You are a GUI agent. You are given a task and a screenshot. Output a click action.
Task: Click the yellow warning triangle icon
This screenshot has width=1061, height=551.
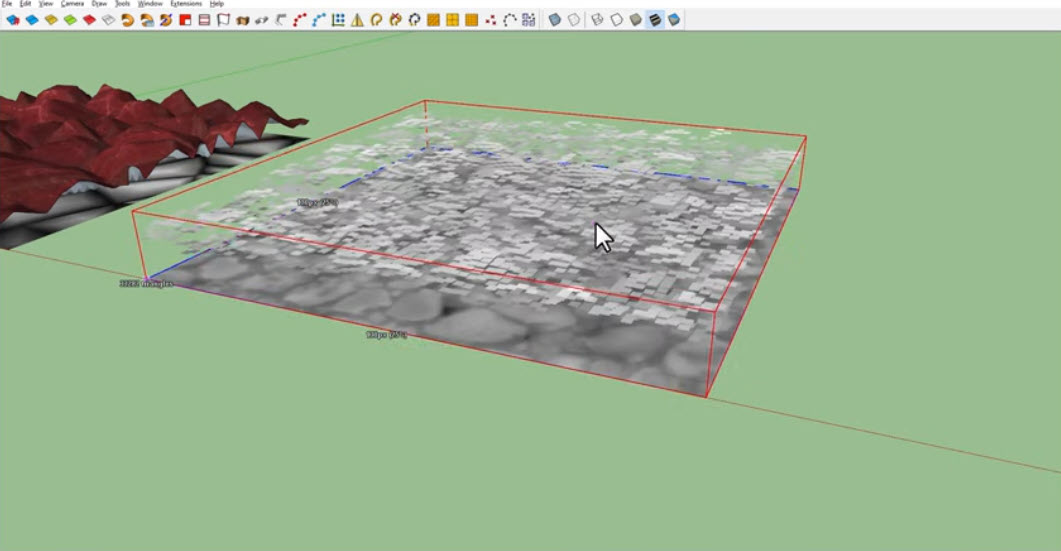[x=357, y=19]
